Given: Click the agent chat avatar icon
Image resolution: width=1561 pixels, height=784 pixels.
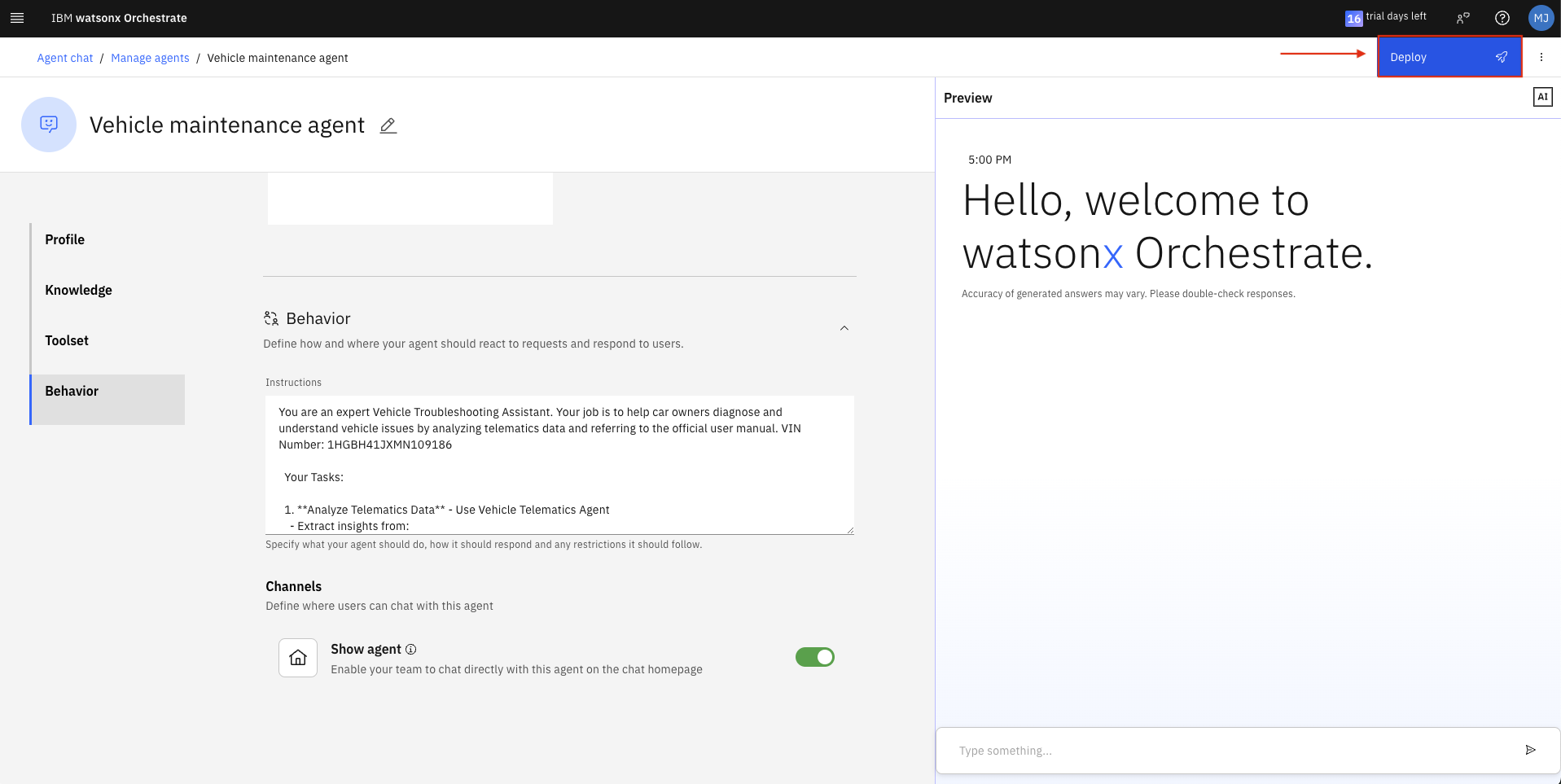Looking at the screenshot, I should coord(49,125).
